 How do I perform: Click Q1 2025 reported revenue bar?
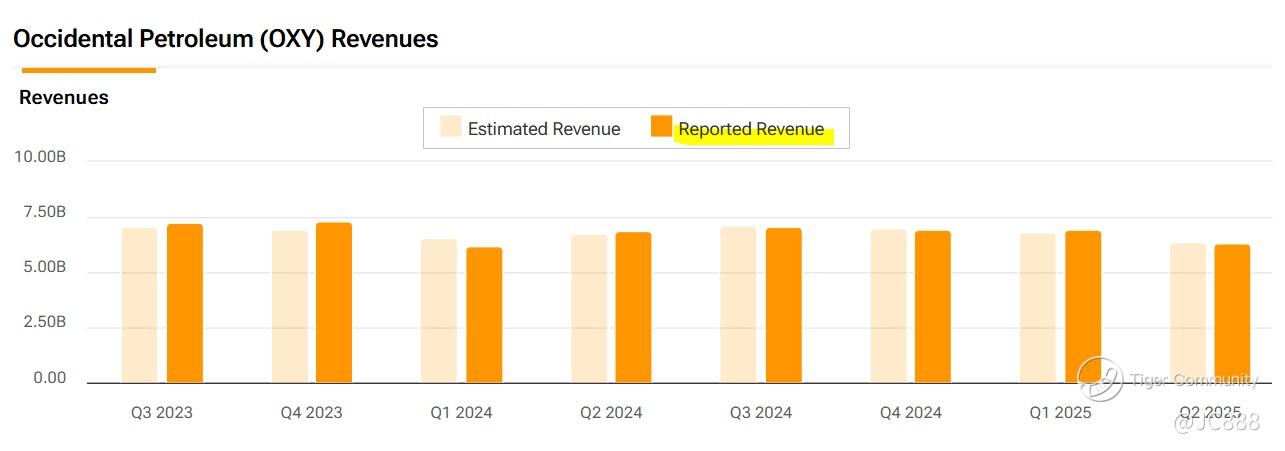[x=1083, y=307]
